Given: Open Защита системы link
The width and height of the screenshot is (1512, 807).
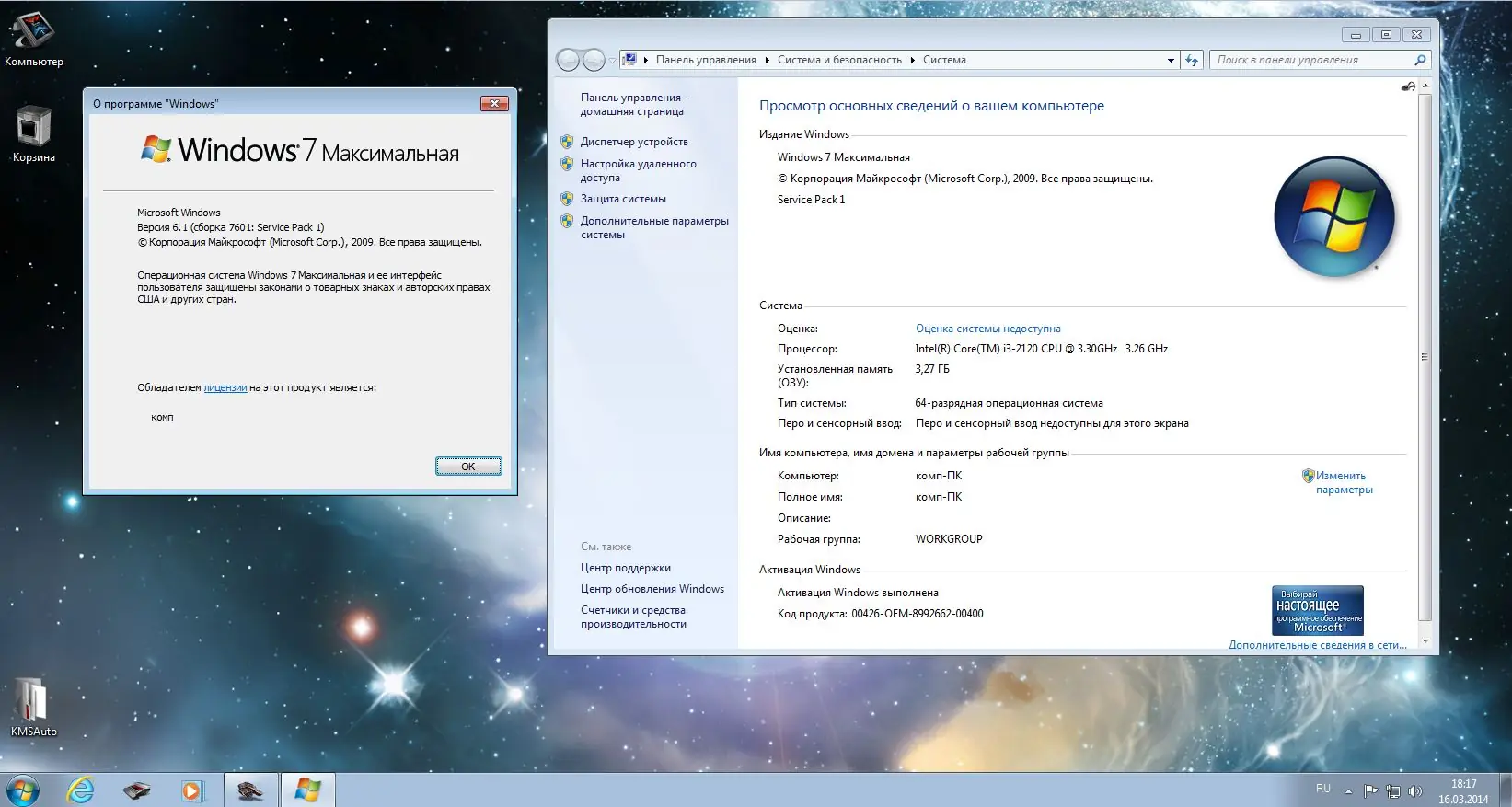Looking at the screenshot, I should point(623,199).
